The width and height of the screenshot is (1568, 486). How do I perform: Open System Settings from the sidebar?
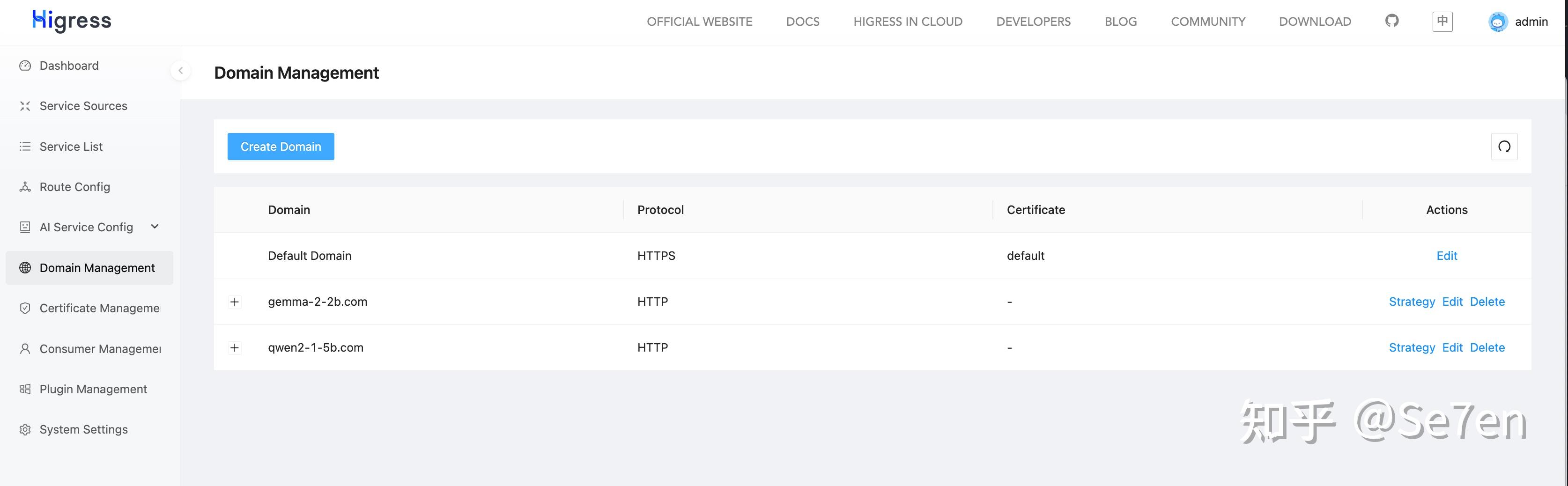[83, 429]
